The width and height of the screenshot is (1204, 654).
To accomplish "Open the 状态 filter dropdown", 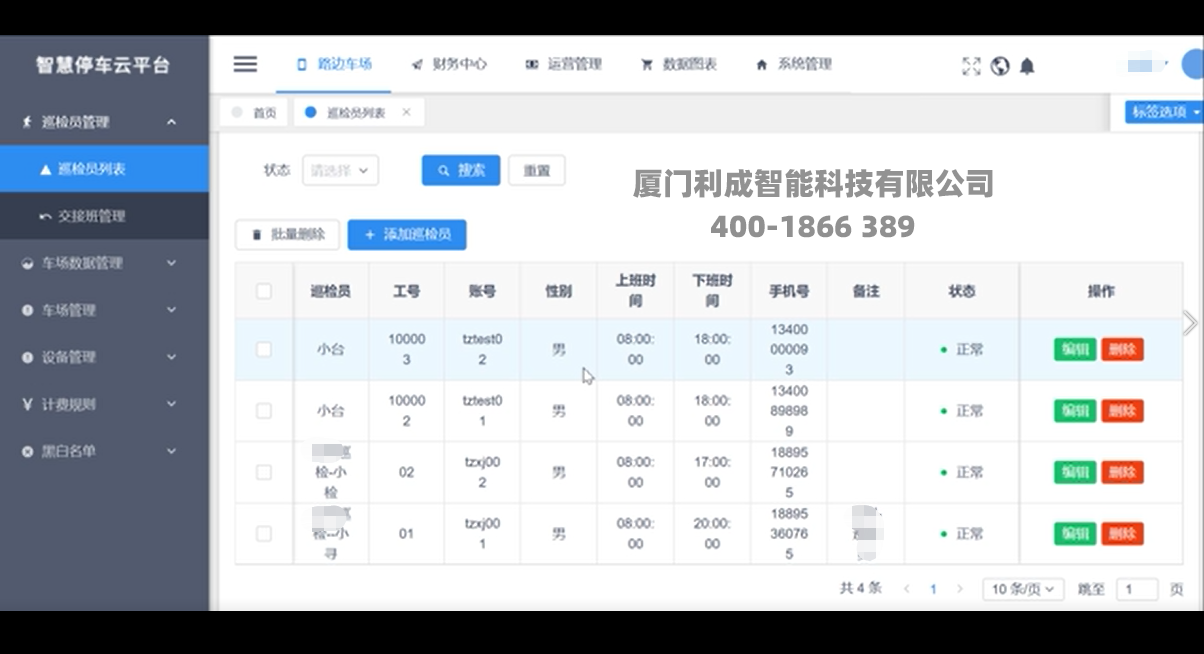I will [340, 170].
